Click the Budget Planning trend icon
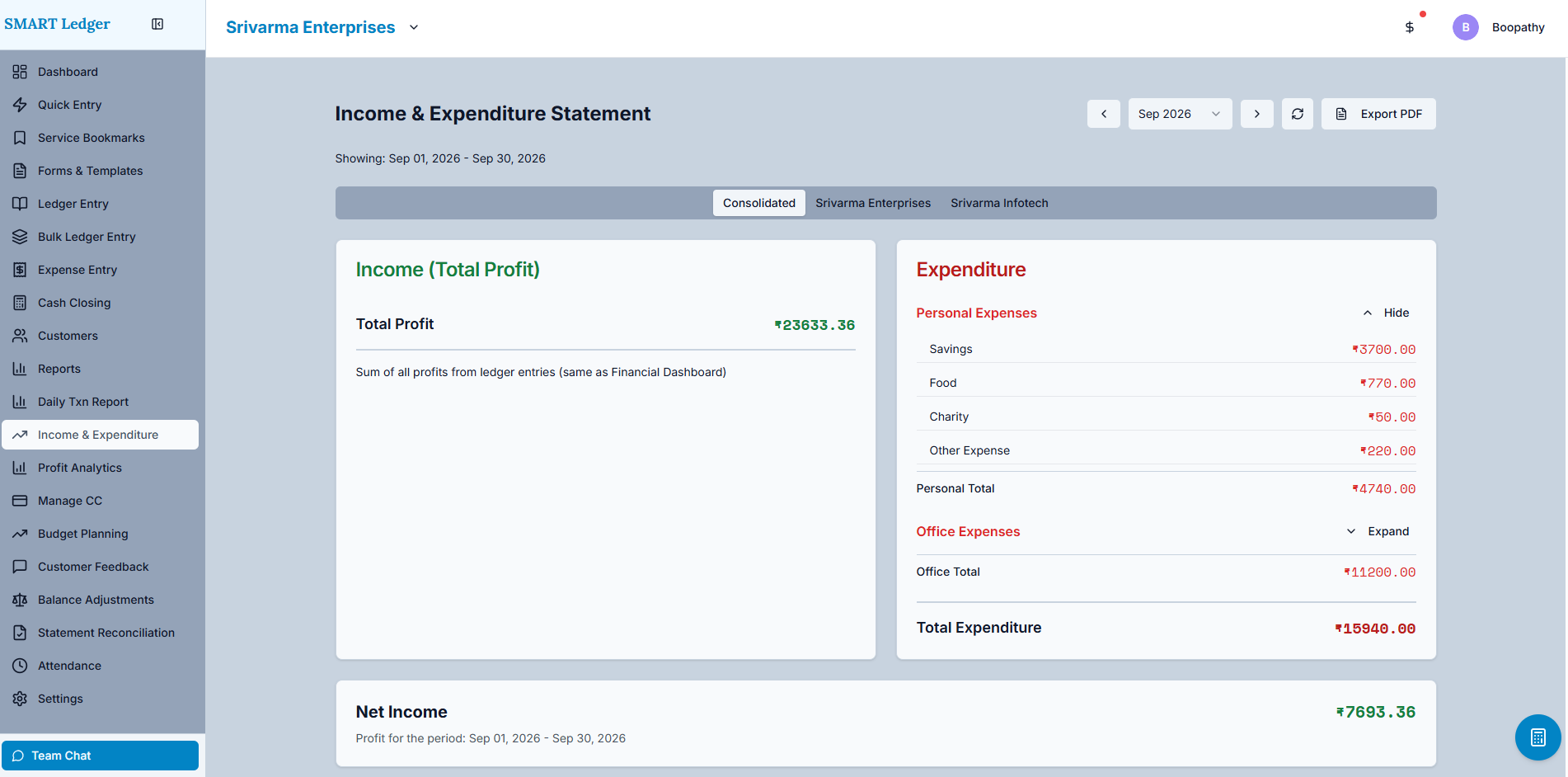Image resolution: width=1568 pixels, height=777 pixels. coord(20,534)
